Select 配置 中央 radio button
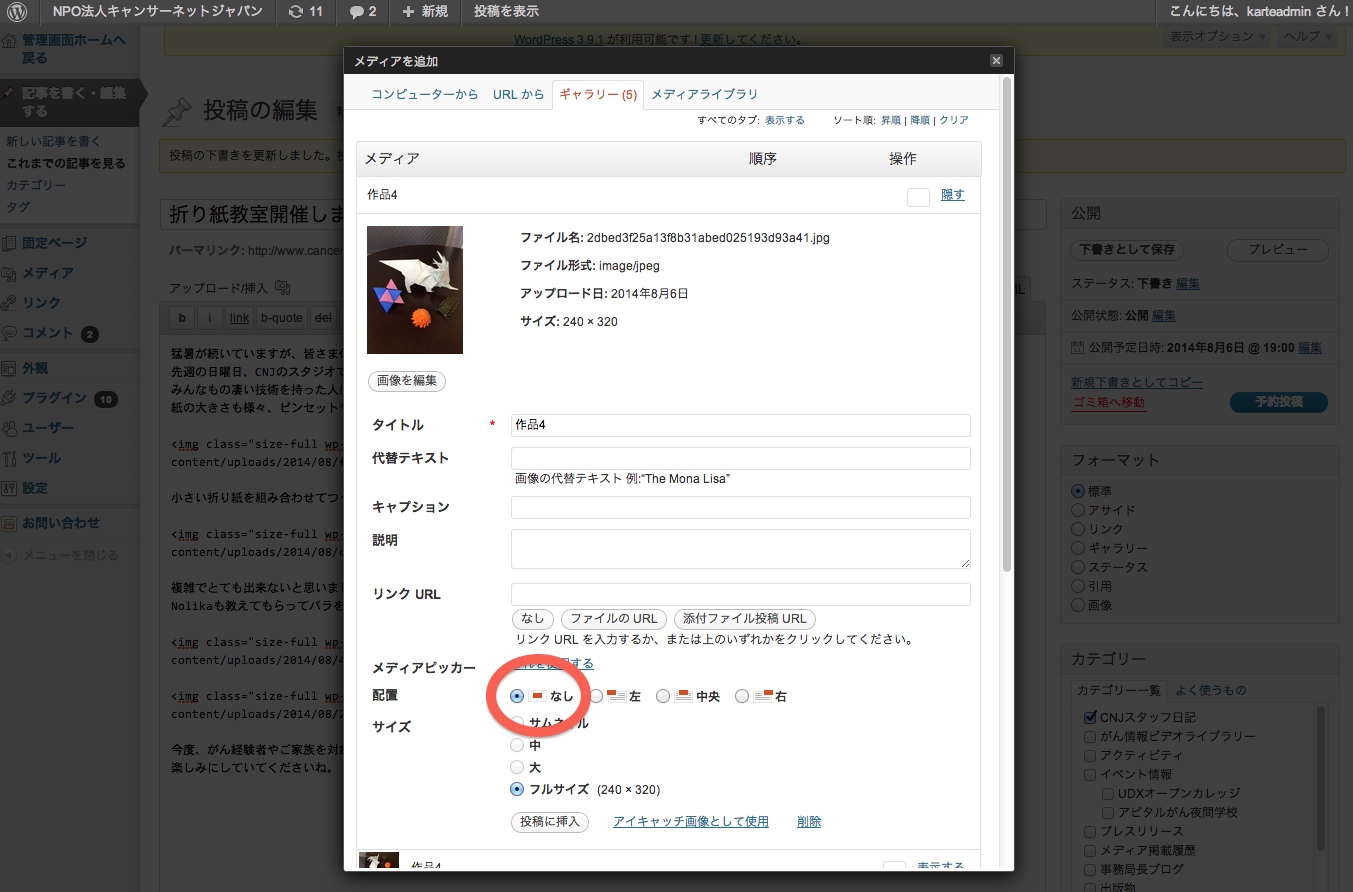 pyautogui.click(x=663, y=696)
